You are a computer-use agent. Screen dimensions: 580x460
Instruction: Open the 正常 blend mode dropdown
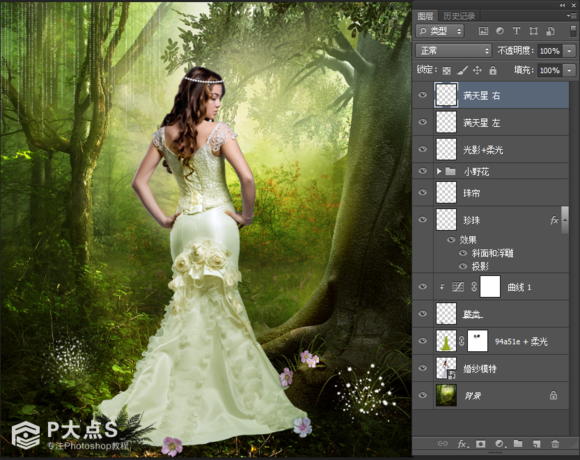[453, 50]
